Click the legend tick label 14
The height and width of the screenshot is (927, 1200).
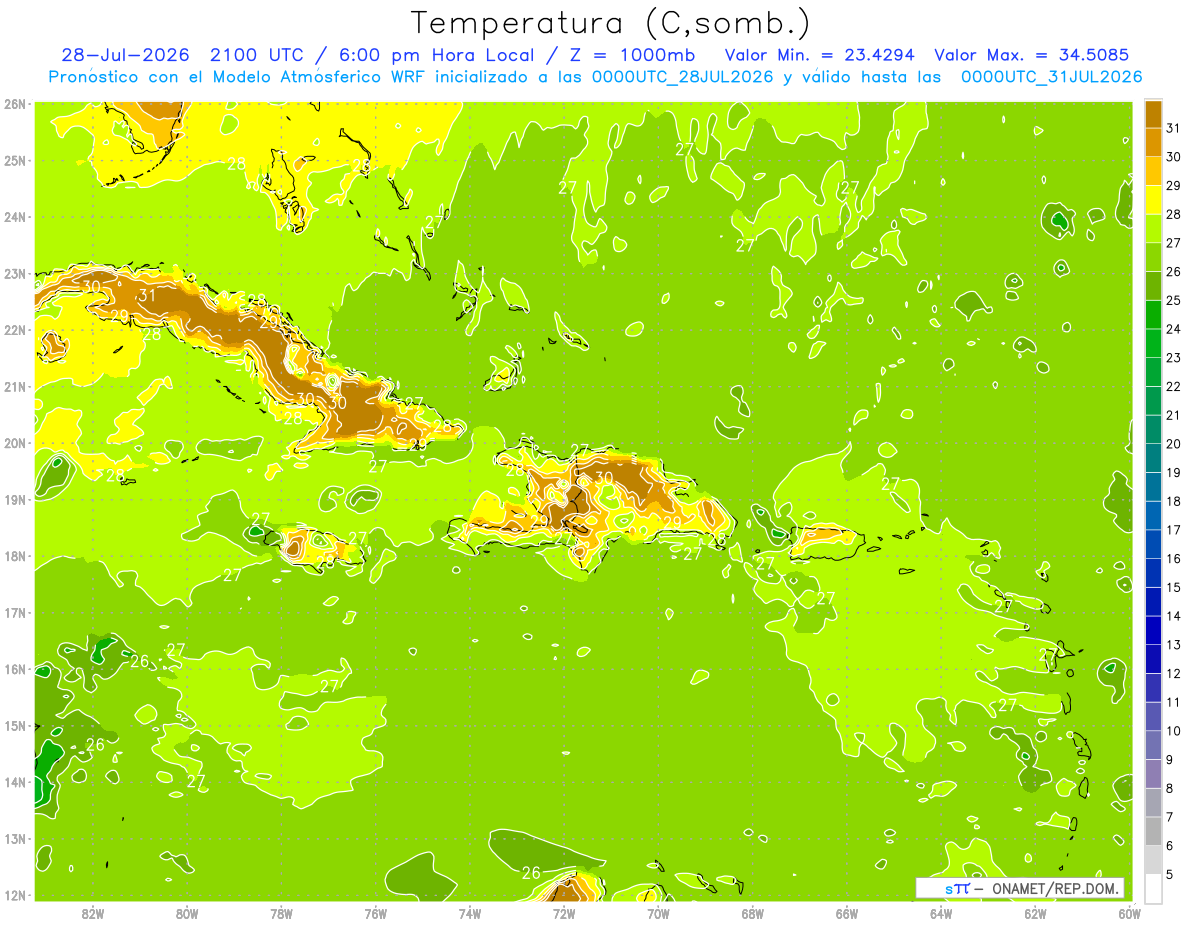(1173, 616)
